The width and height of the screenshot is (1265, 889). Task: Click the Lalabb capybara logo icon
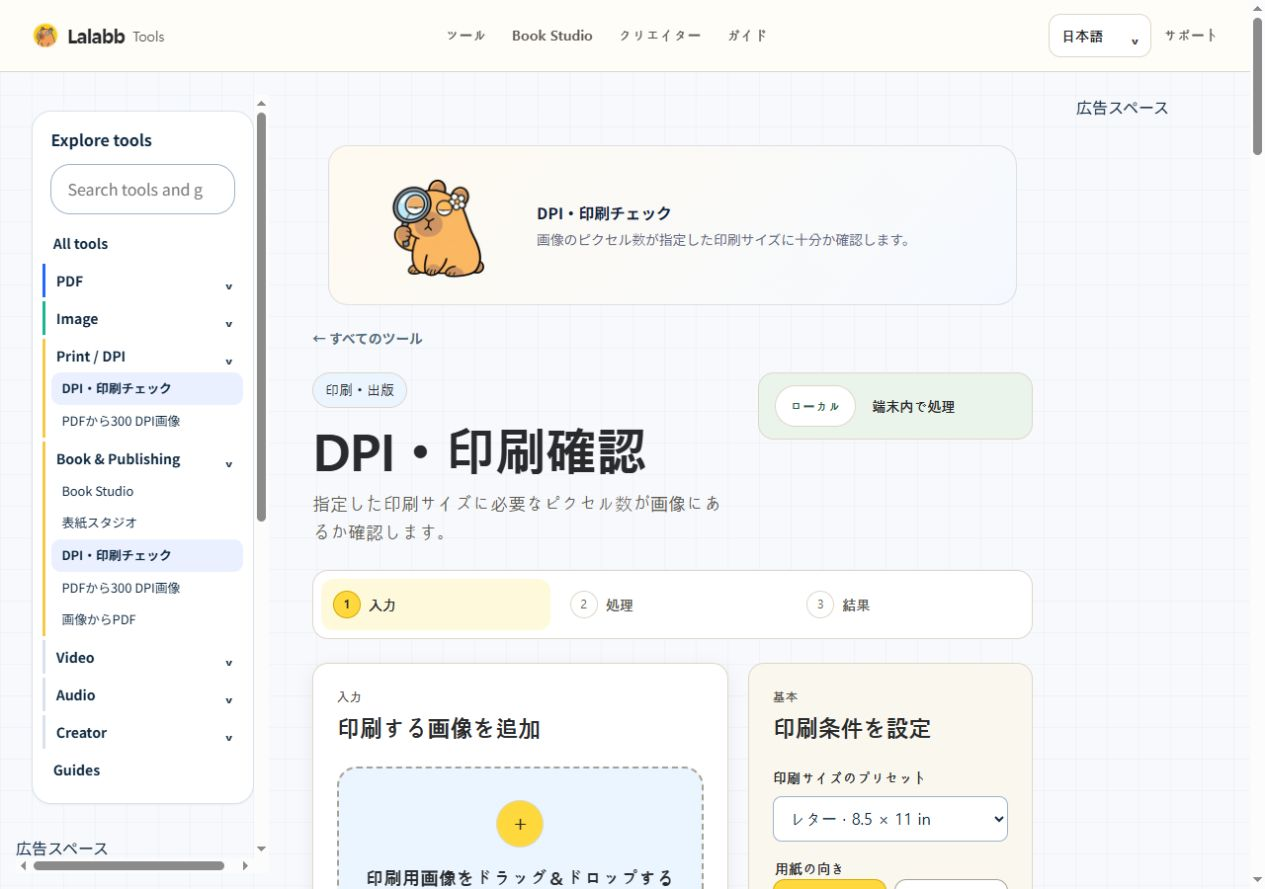click(45, 36)
